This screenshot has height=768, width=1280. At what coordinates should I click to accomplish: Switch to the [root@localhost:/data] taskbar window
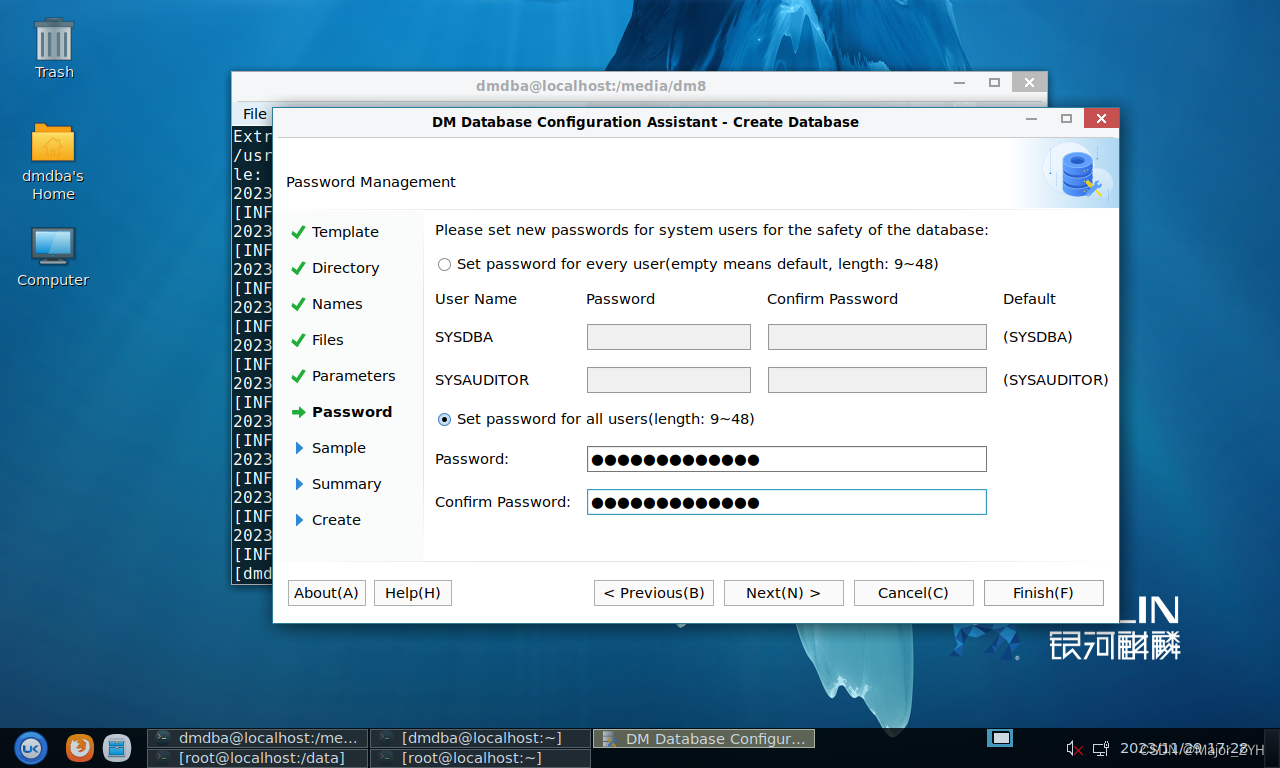(x=258, y=758)
